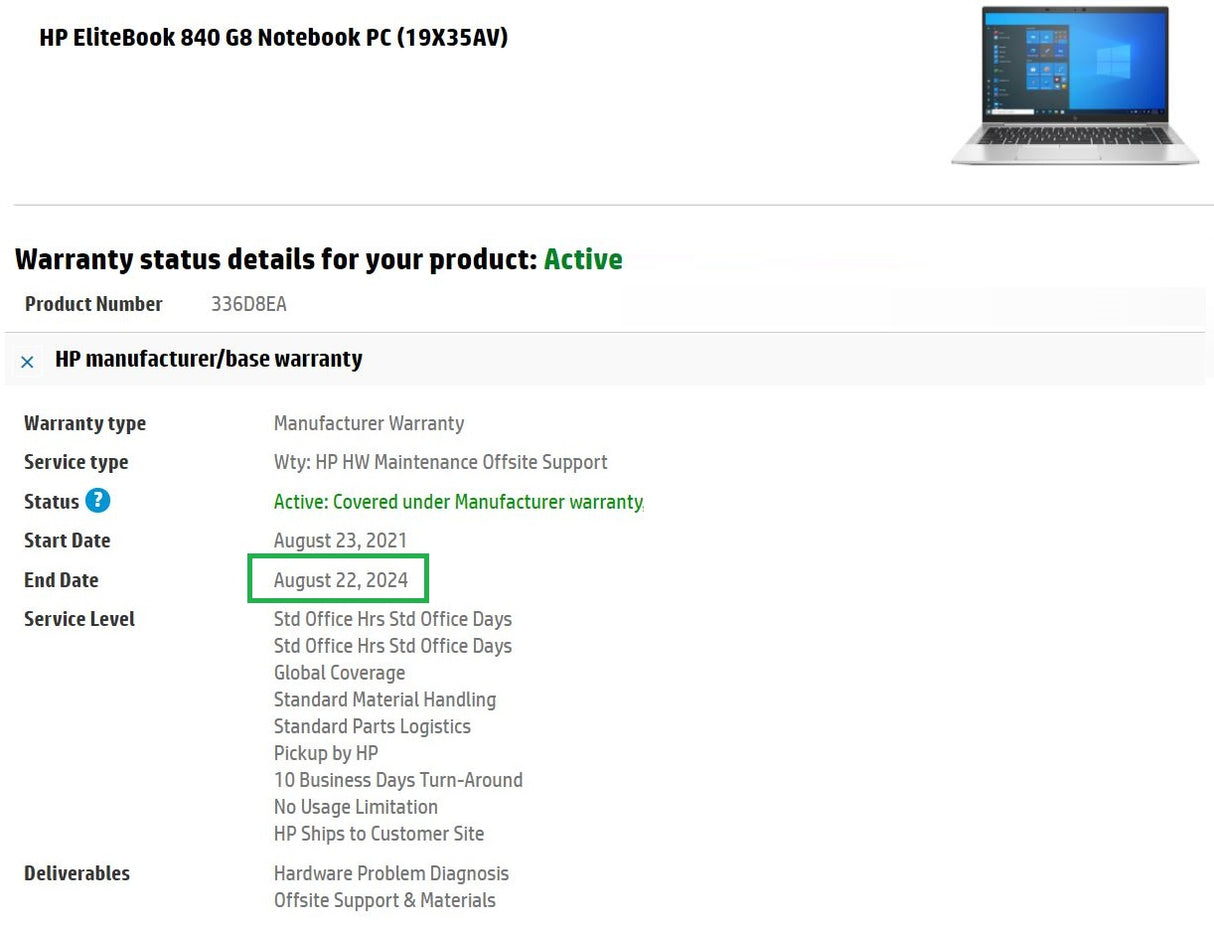Select the Start Date August 23, 2021

(x=340, y=540)
